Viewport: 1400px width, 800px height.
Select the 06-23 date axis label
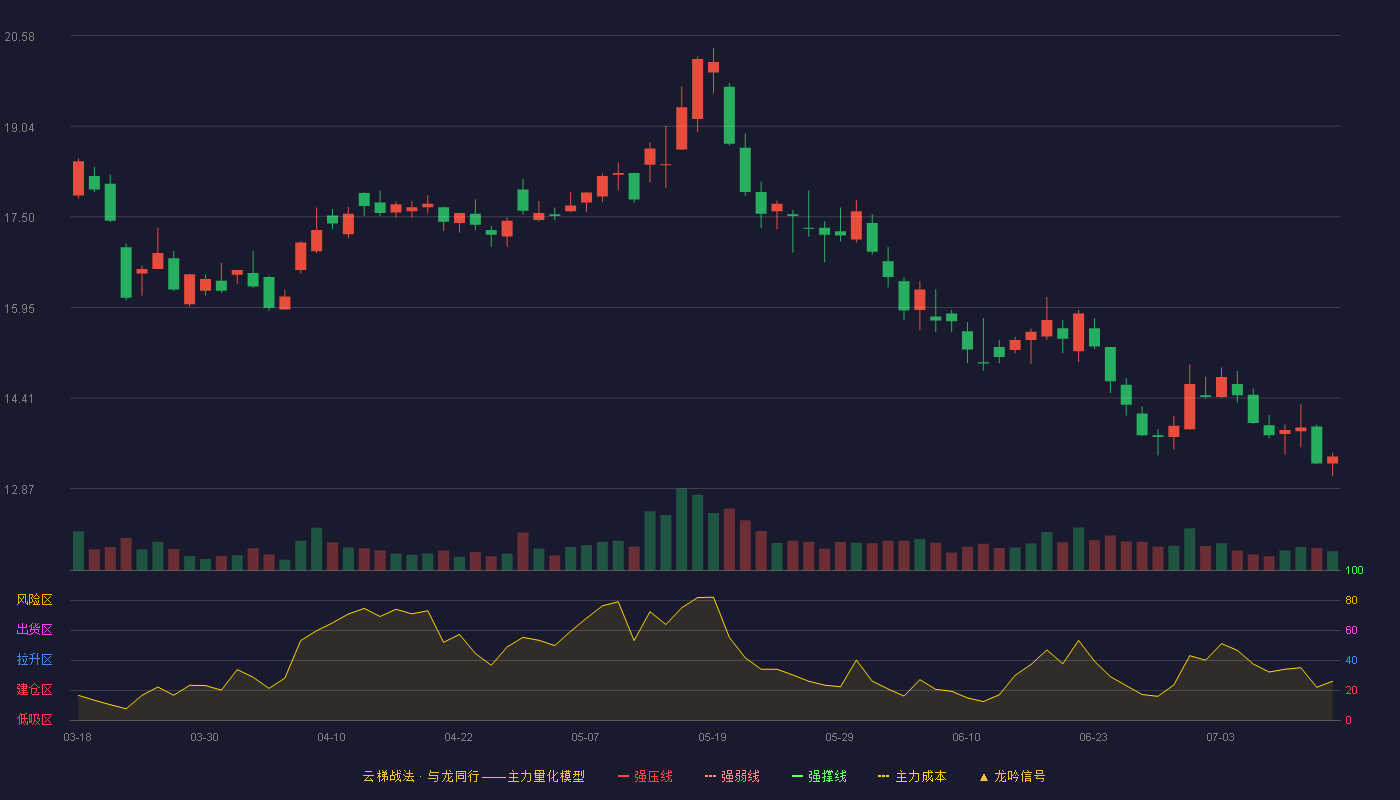pyautogui.click(x=1093, y=737)
